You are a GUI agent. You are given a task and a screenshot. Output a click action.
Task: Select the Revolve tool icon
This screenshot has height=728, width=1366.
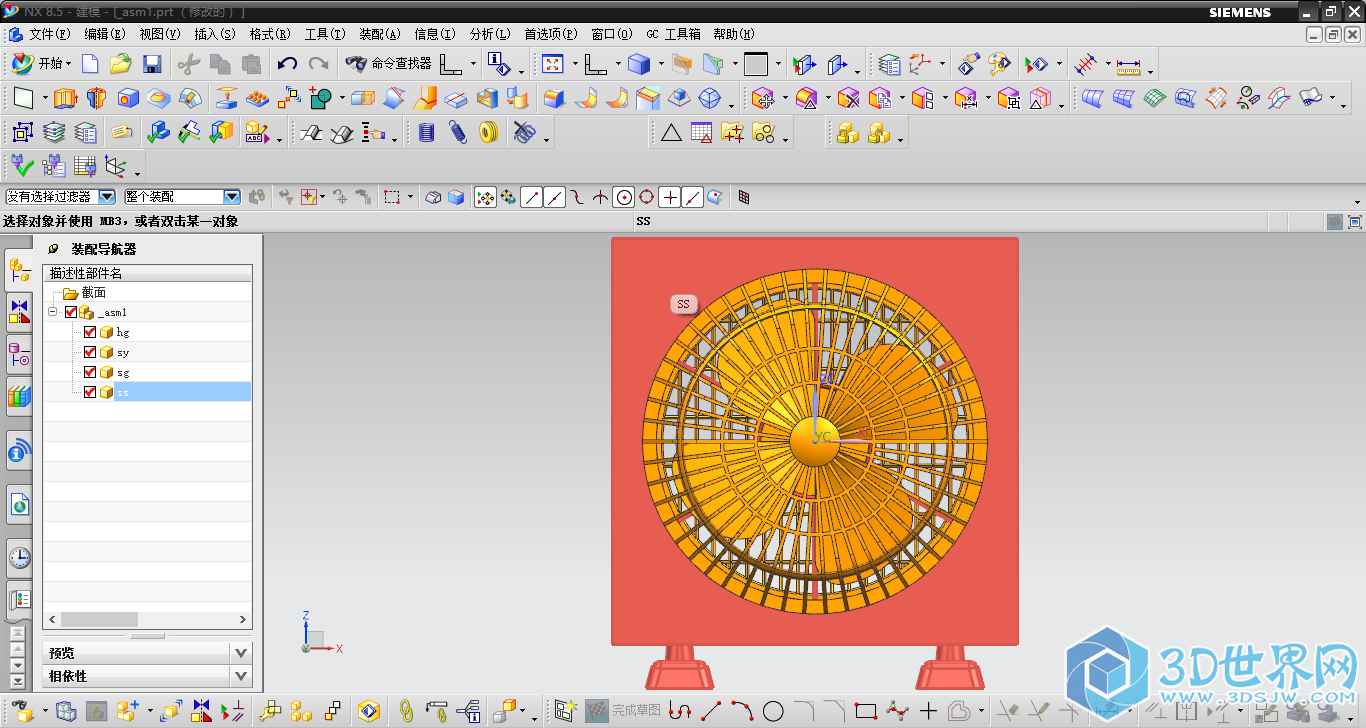(96, 98)
